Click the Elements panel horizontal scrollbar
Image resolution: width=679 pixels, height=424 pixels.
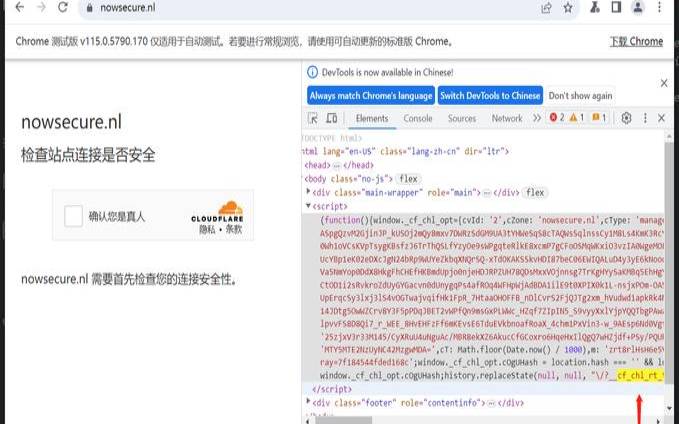coord(343,420)
